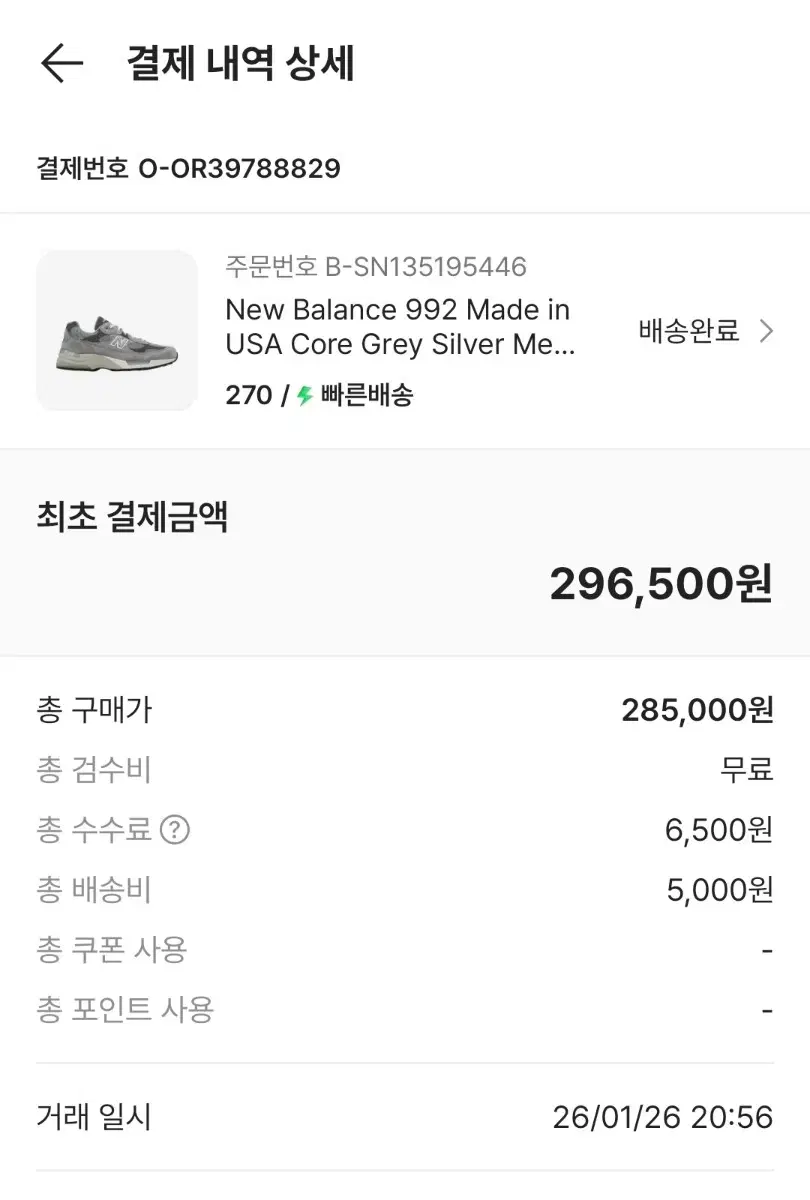
Task: Click the 총 검수비 label
Action: [x=94, y=770]
